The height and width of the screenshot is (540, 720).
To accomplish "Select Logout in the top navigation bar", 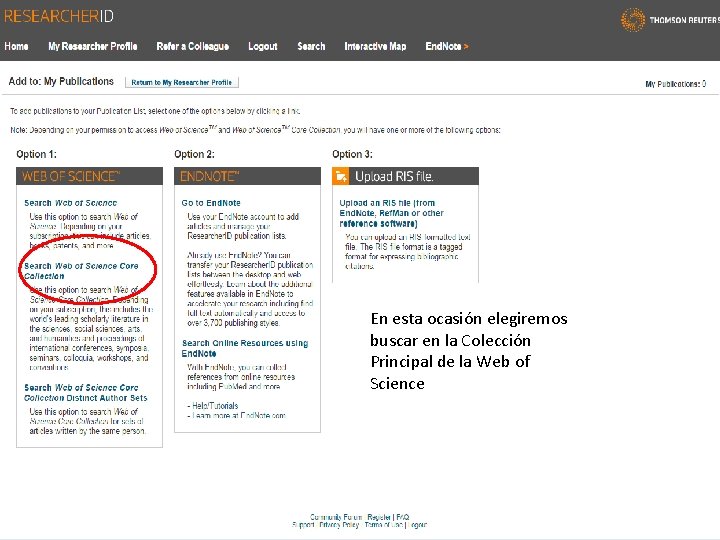I will click(x=263, y=46).
